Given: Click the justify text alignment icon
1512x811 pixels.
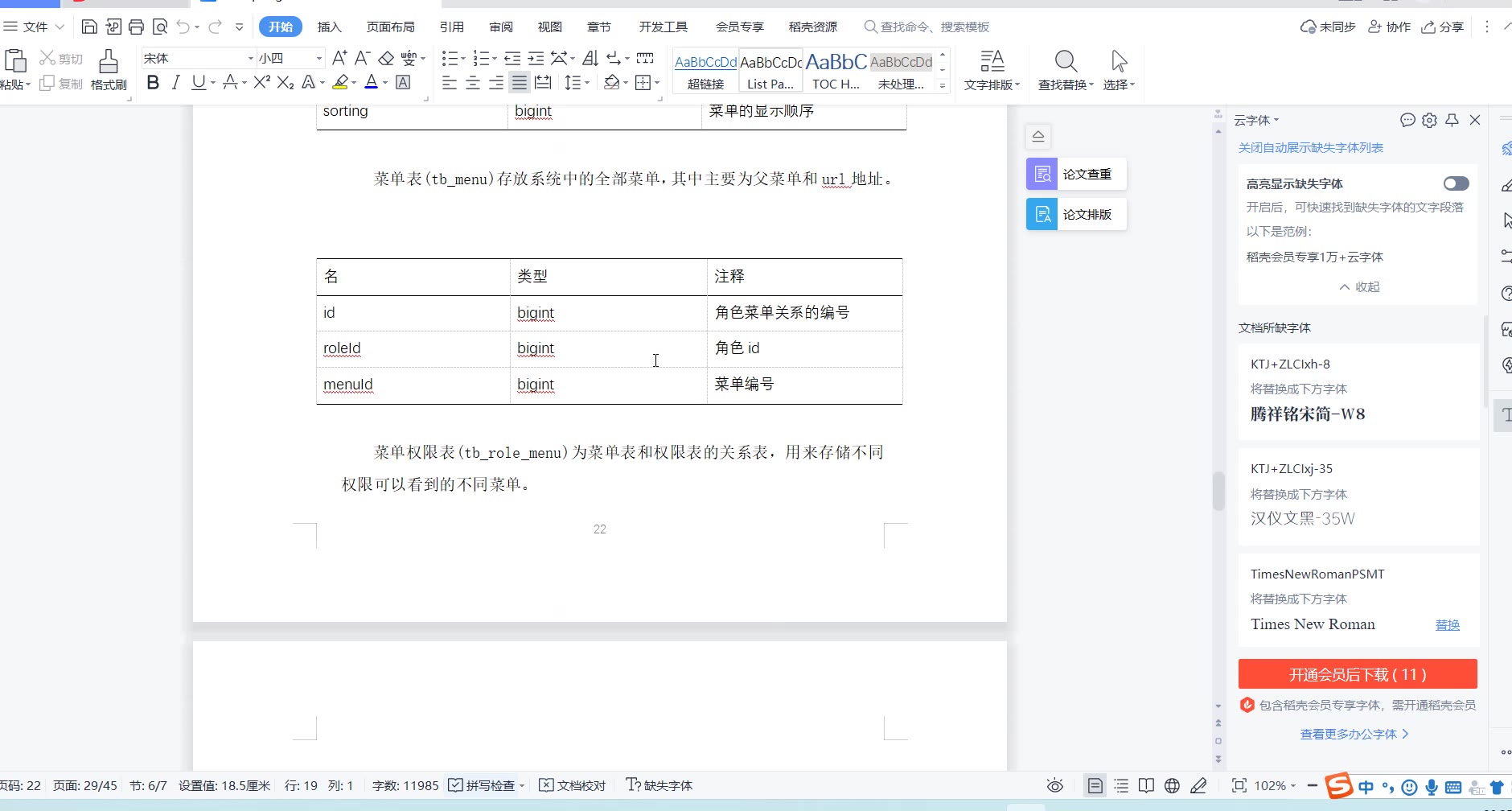Looking at the screenshot, I should (x=520, y=83).
